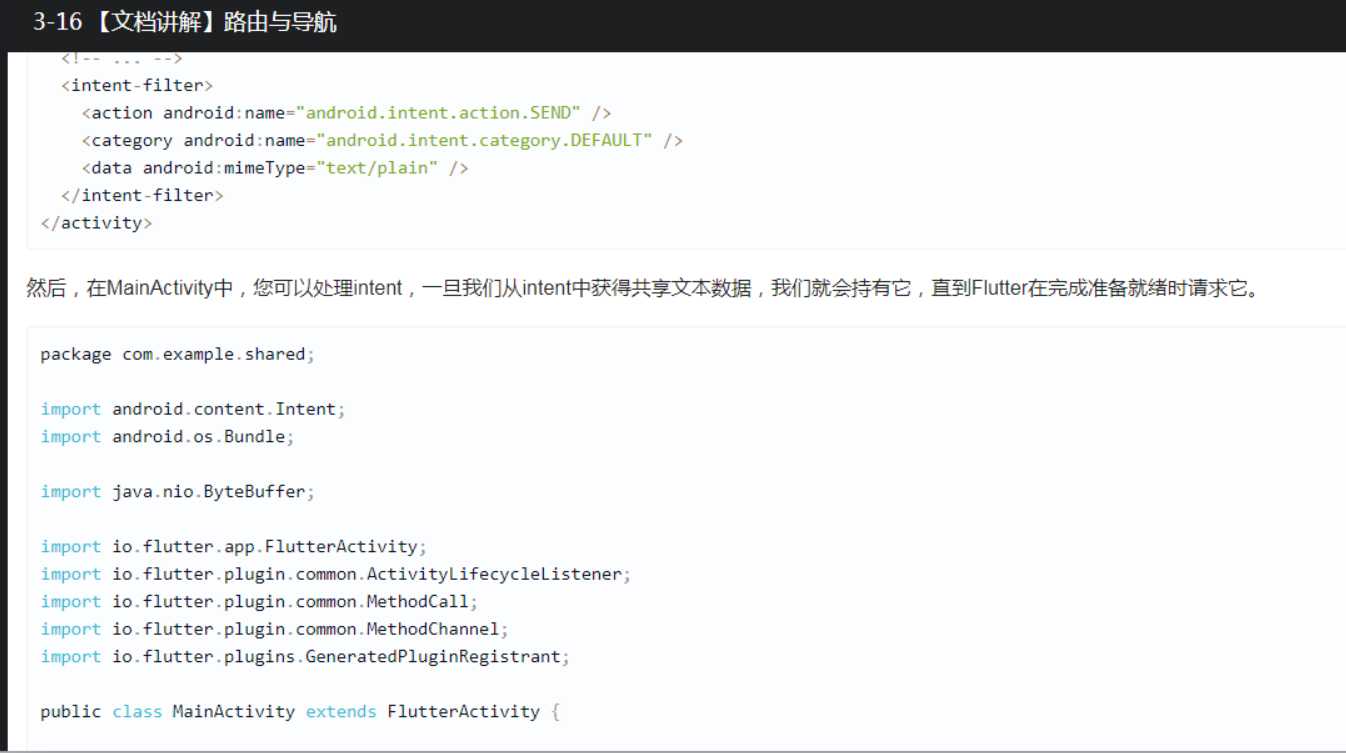The height and width of the screenshot is (753, 1346).
Task: Click the "import io.flutter.app.FlutterActivity;" line
Action: 234,547
